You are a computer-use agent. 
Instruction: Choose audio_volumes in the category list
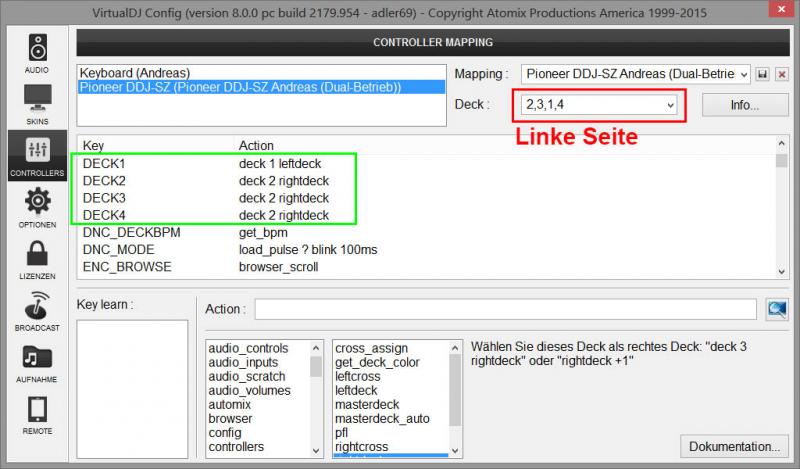[x=249, y=390]
